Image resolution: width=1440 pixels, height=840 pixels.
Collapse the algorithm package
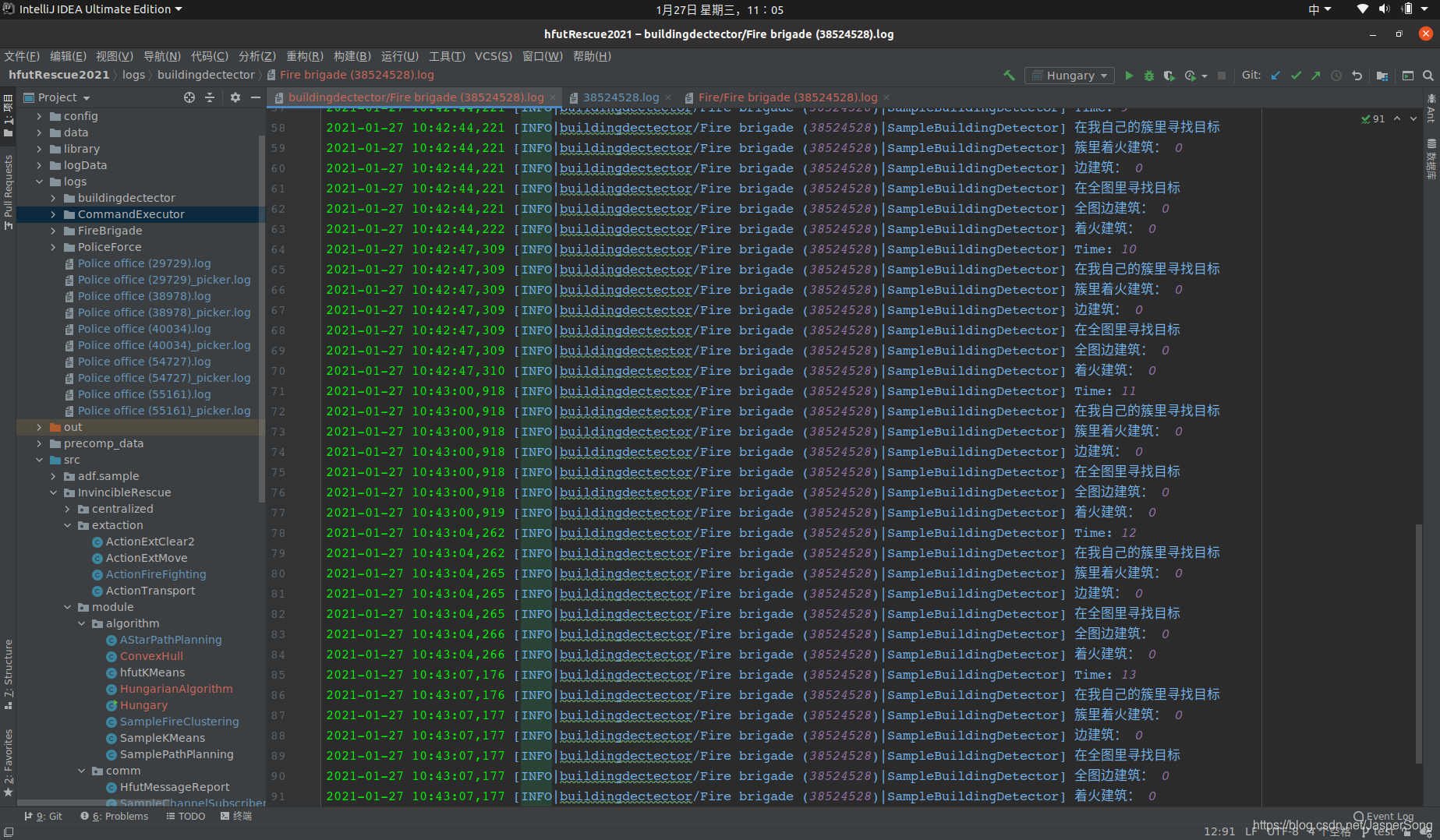81,623
